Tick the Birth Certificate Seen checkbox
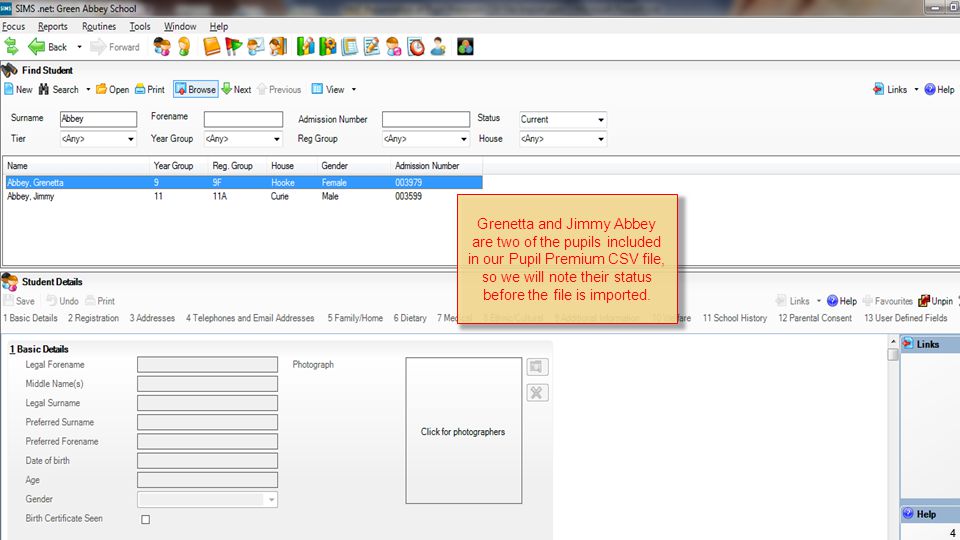The width and height of the screenshot is (960, 540). pos(146,519)
